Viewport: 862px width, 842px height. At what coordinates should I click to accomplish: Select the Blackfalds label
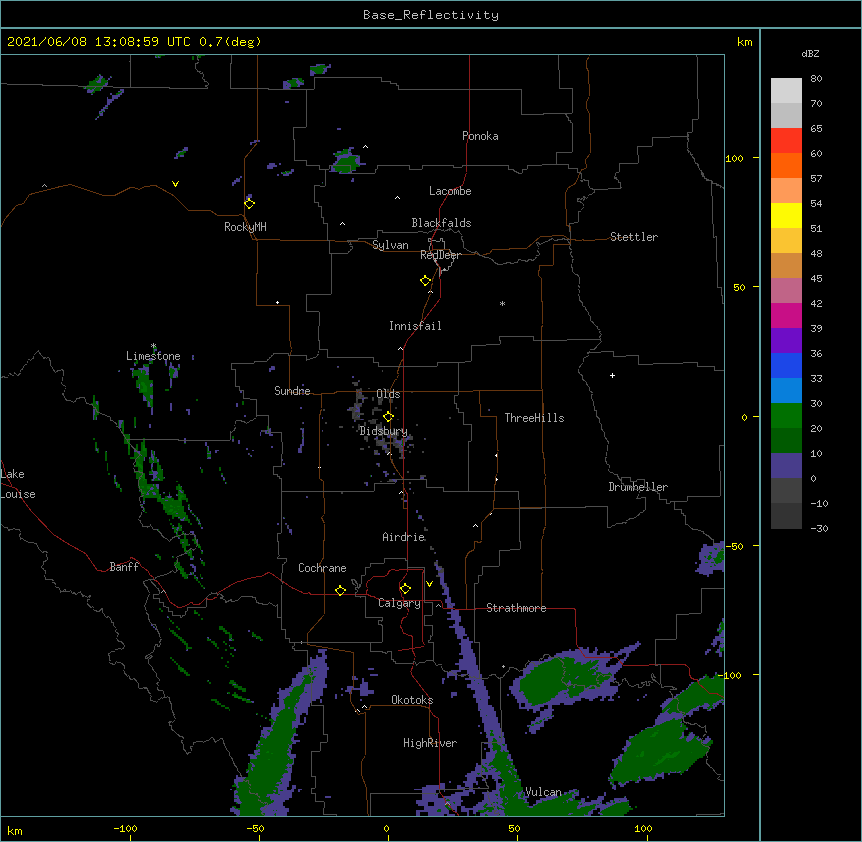(441, 223)
